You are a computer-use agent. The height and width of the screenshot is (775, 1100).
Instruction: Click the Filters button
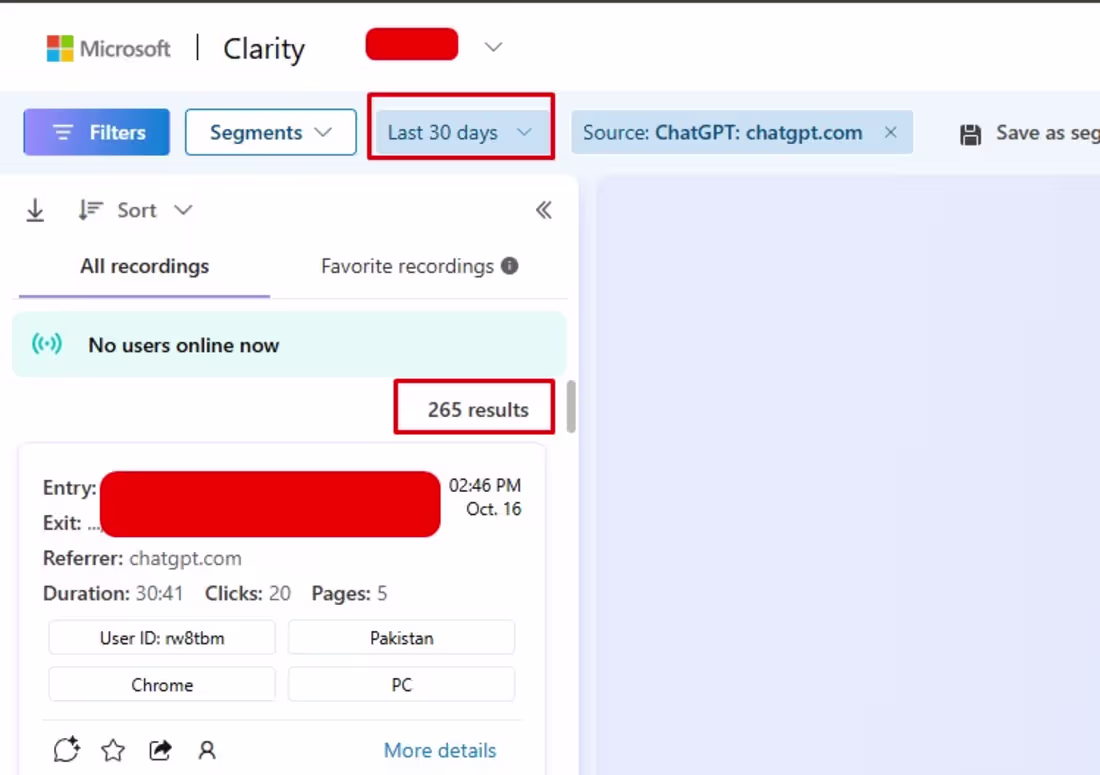96,131
